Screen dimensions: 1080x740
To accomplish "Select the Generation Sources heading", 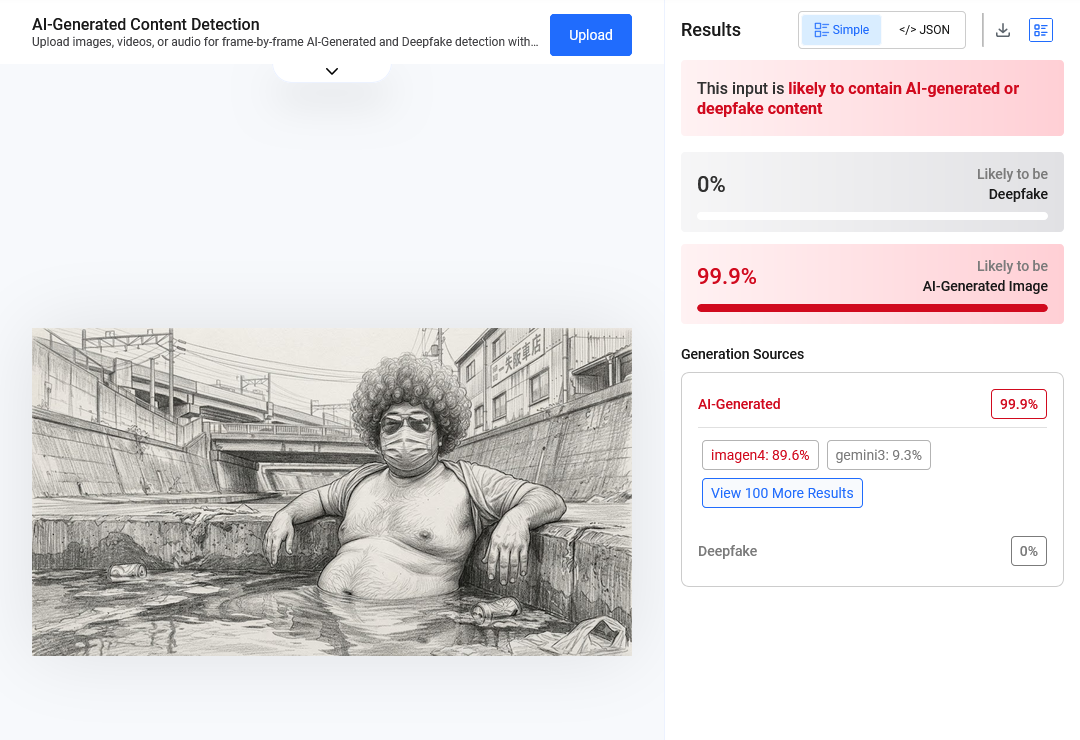I will (742, 354).
